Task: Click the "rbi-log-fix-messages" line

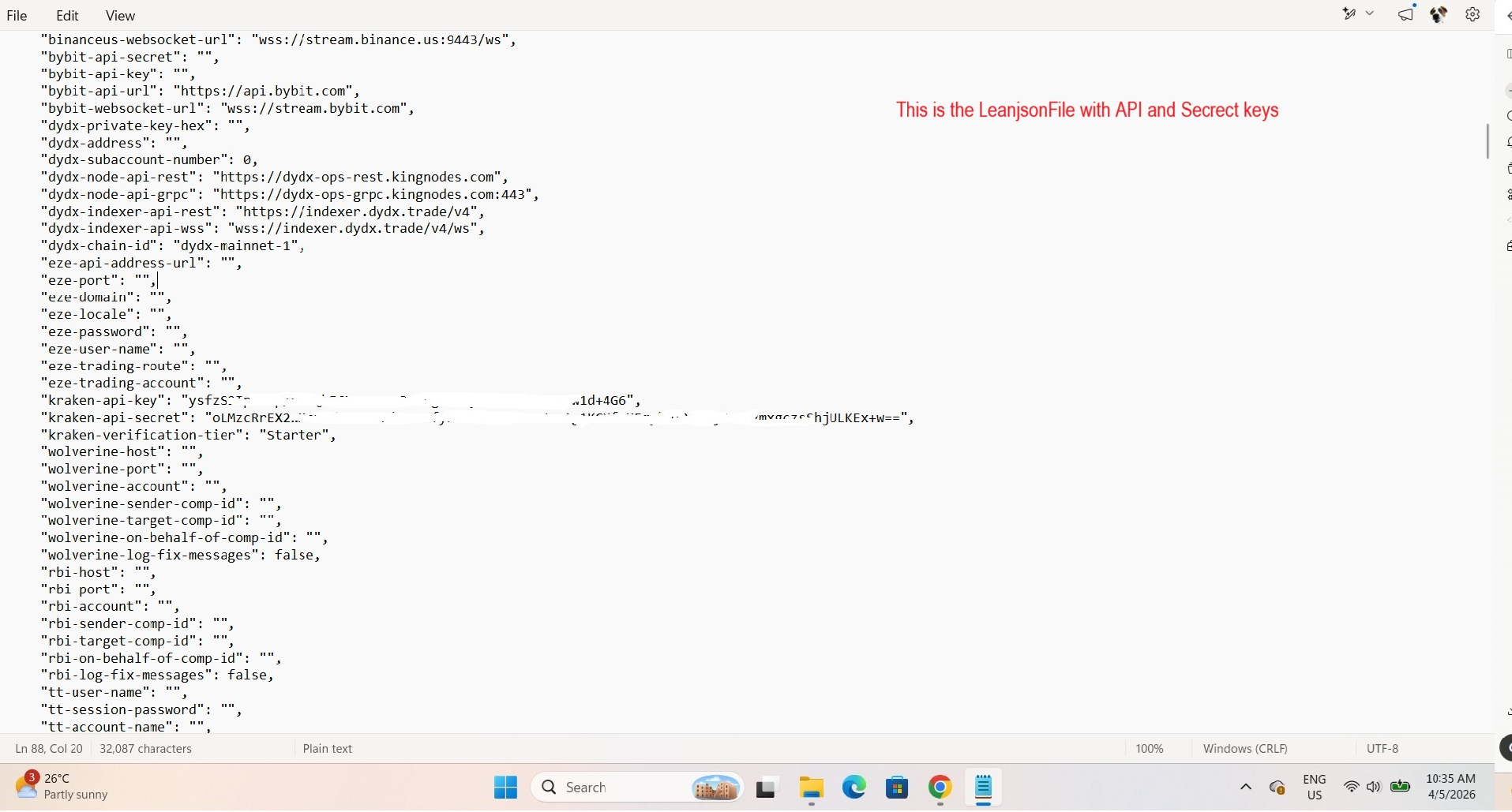Action: tap(157, 675)
